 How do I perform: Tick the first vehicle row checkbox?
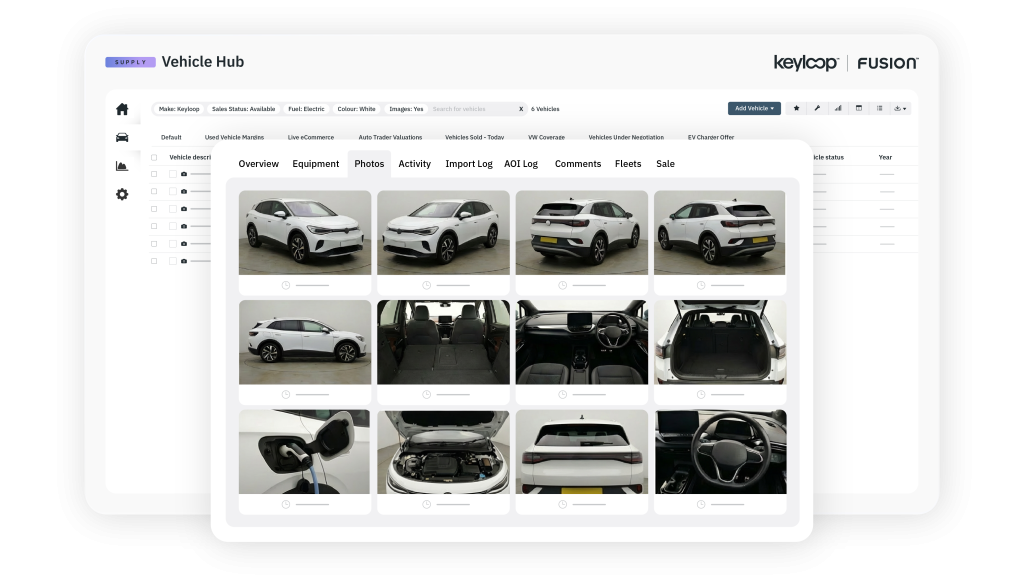click(x=154, y=174)
